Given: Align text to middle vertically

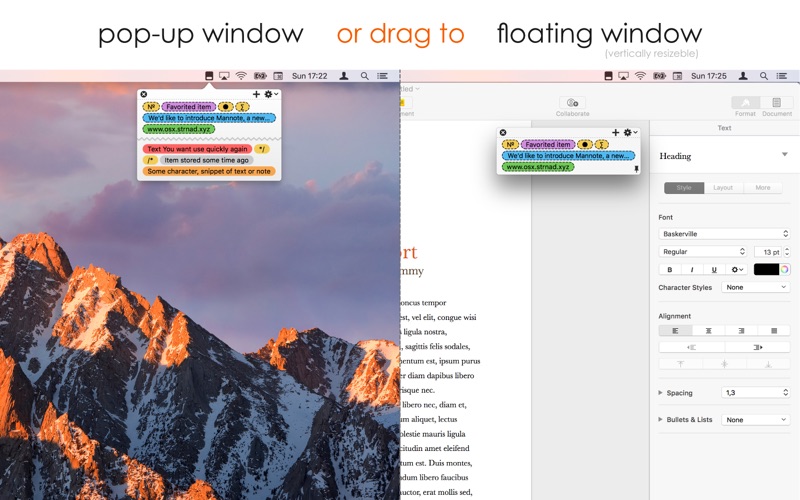Looking at the screenshot, I should coord(724,364).
